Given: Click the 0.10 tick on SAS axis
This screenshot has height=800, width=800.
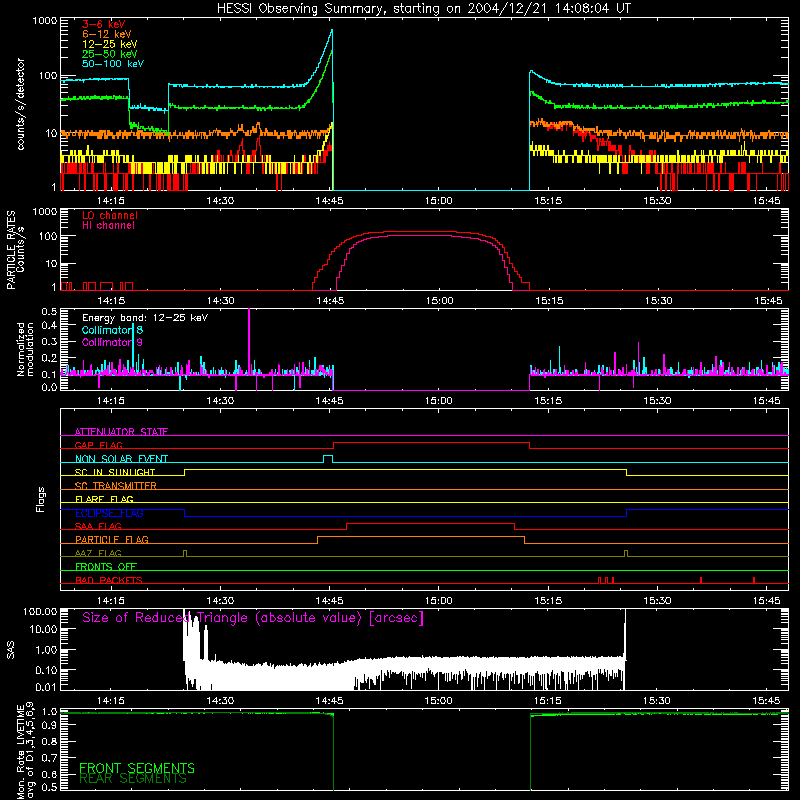Looking at the screenshot, I should tap(46, 670).
